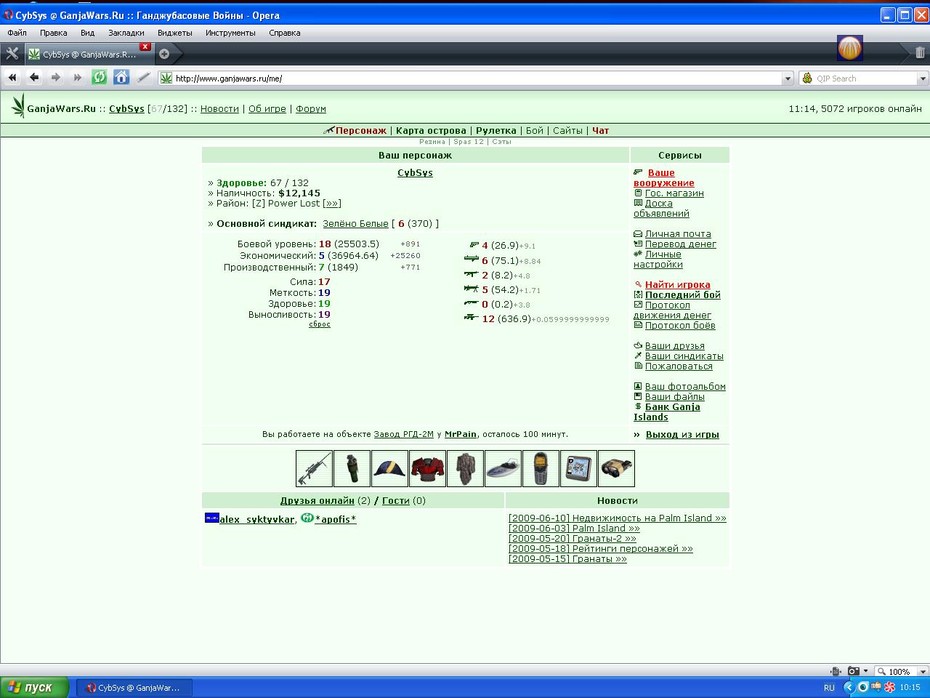Click the wand/edit toolbar icon
930x698 pixels.
[143, 77]
